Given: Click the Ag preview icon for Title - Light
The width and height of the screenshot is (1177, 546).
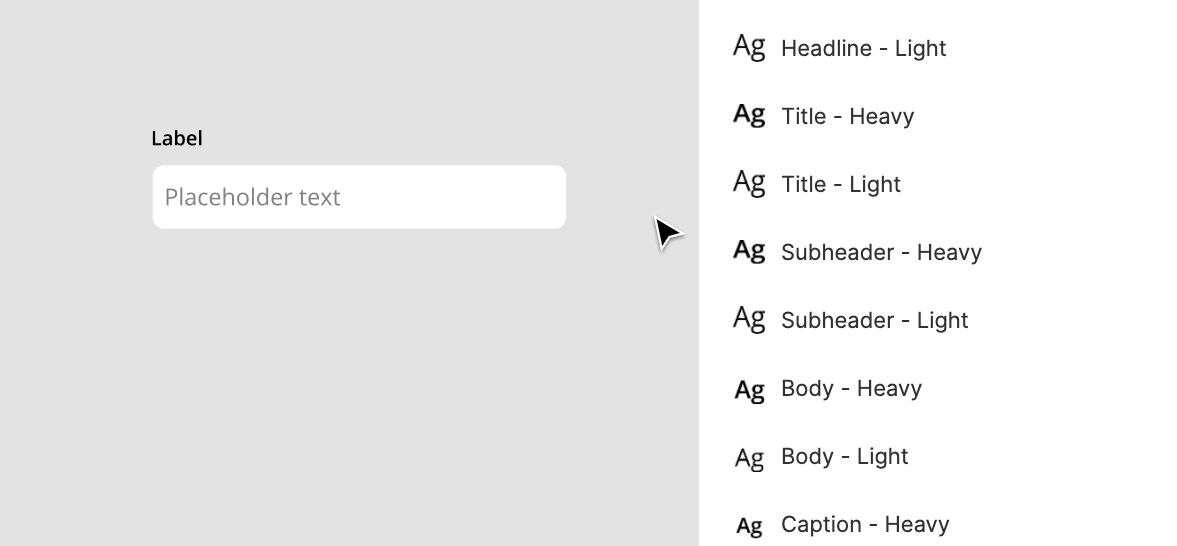Looking at the screenshot, I should [749, 184].
